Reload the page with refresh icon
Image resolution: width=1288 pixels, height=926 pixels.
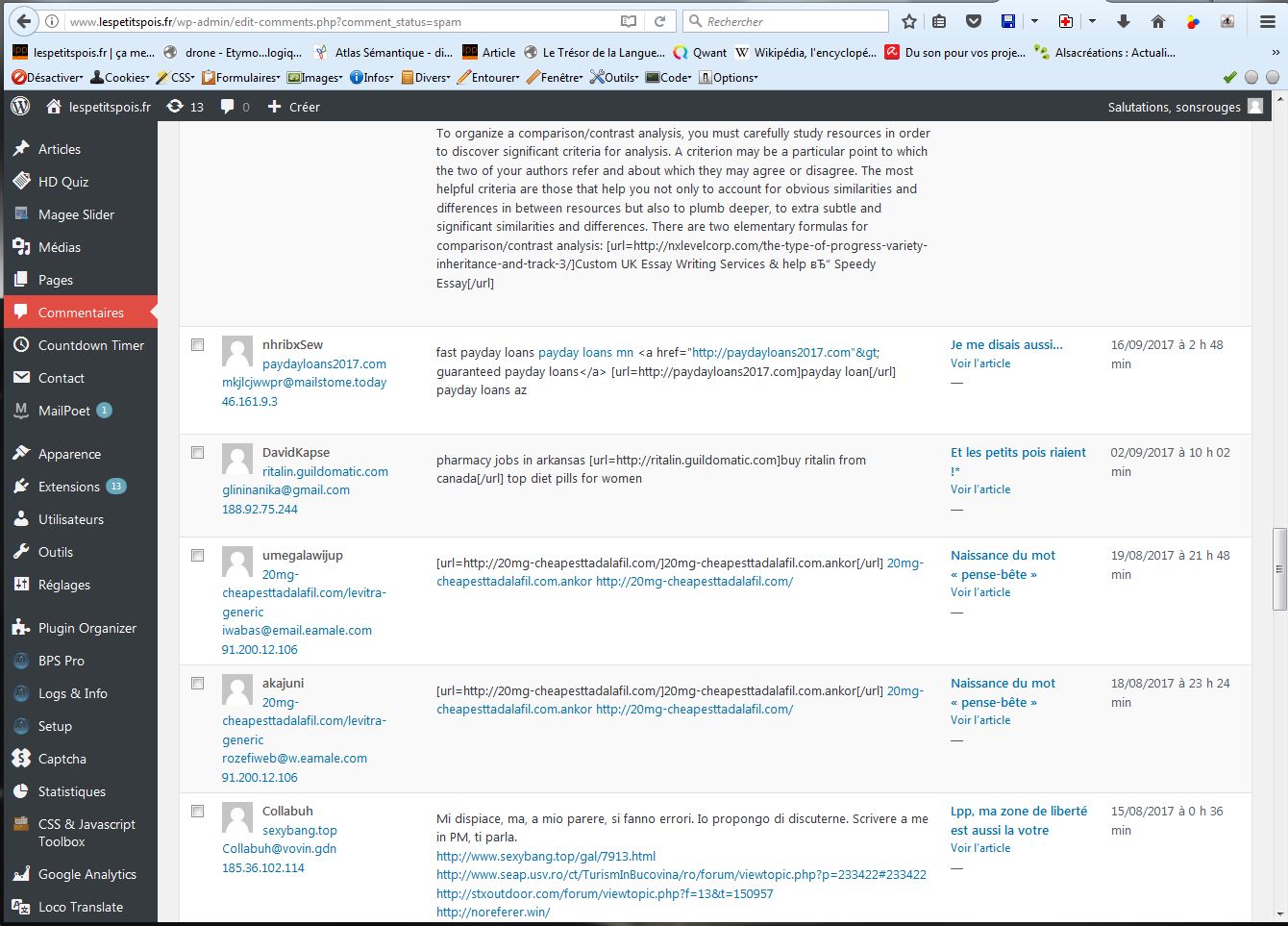tap(660, 21)
